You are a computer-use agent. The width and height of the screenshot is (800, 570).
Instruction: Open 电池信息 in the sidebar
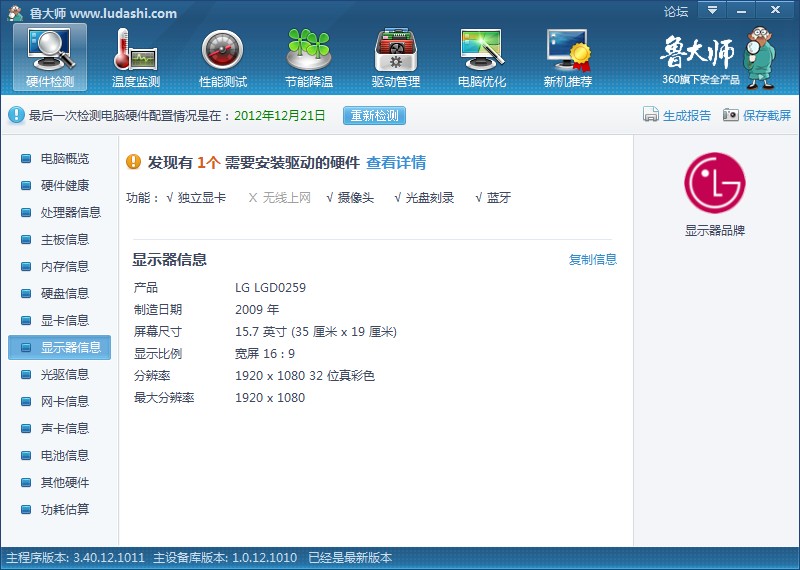click(x=64, y=455)
